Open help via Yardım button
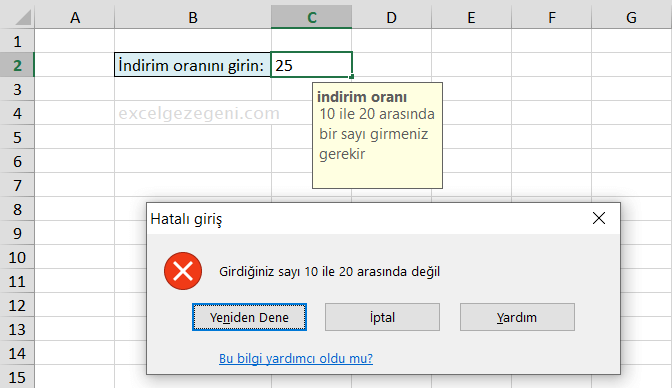The height and width of the screenshot is (388, 672). point(517,317)
